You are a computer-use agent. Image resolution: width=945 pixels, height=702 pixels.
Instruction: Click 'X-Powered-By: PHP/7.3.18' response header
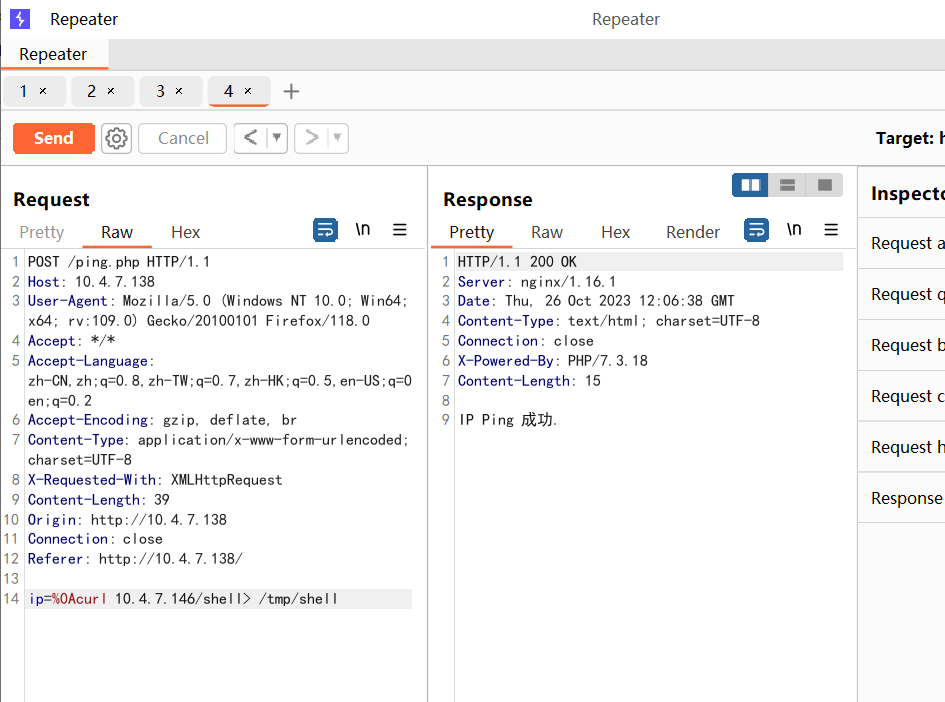(x=553, y=360)
